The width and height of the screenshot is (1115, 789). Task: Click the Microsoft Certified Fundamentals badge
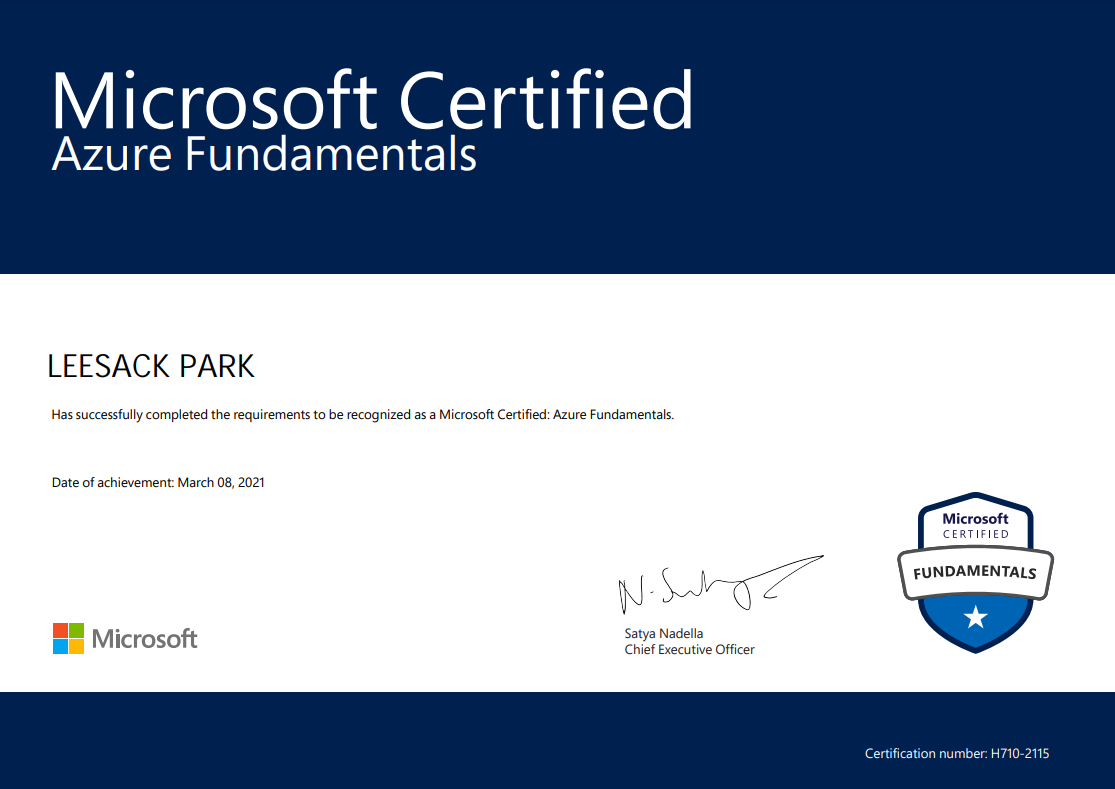(975, 572)
